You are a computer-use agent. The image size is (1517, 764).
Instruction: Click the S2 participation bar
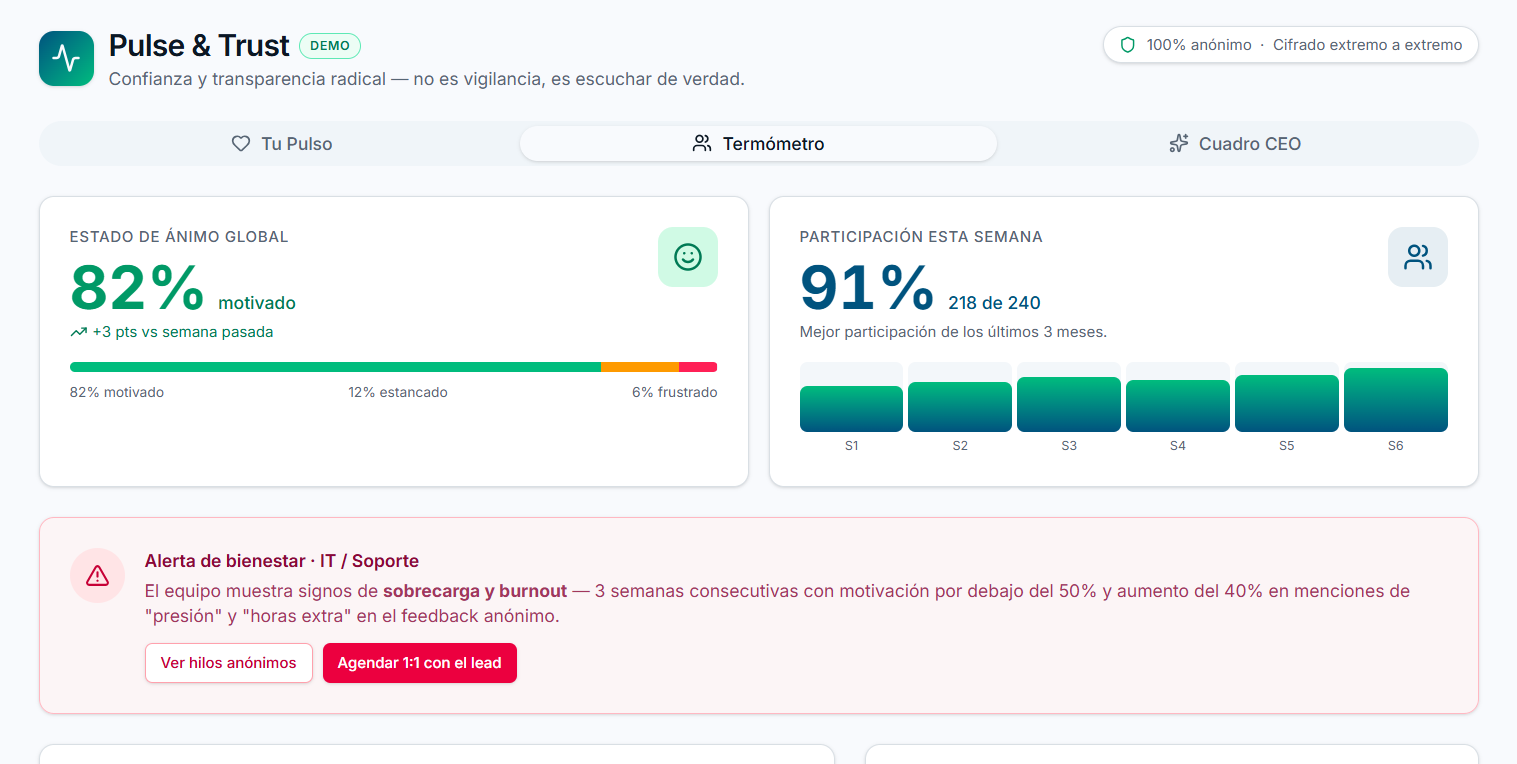[960, 407]
